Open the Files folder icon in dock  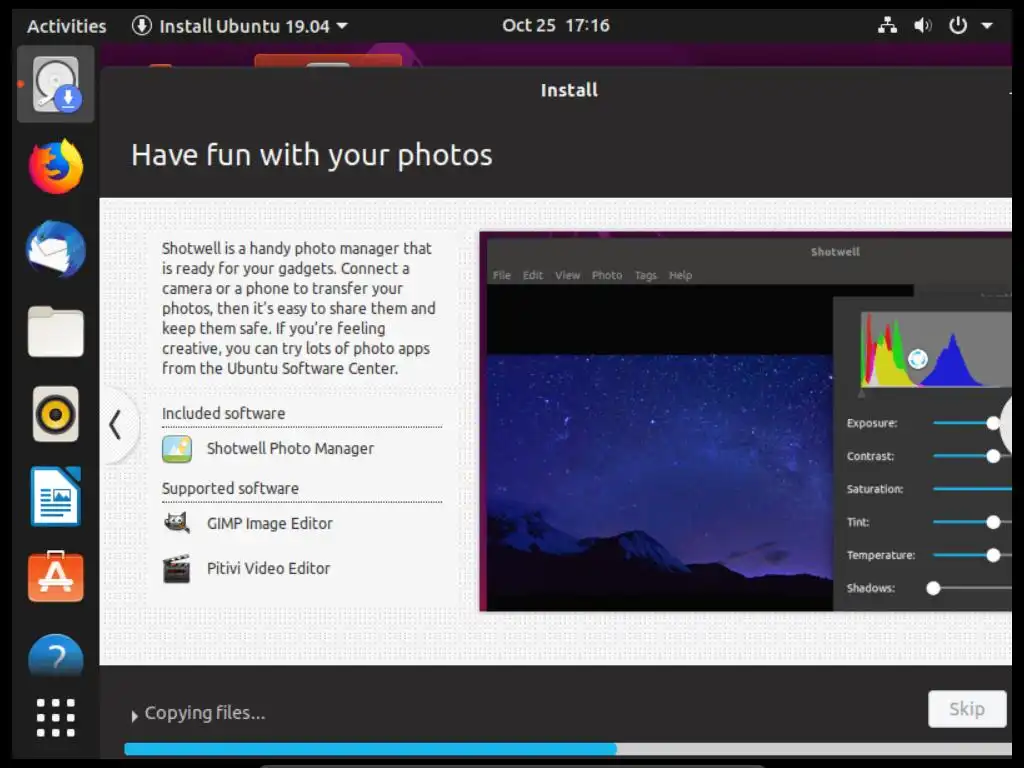[x=56, y=331]
